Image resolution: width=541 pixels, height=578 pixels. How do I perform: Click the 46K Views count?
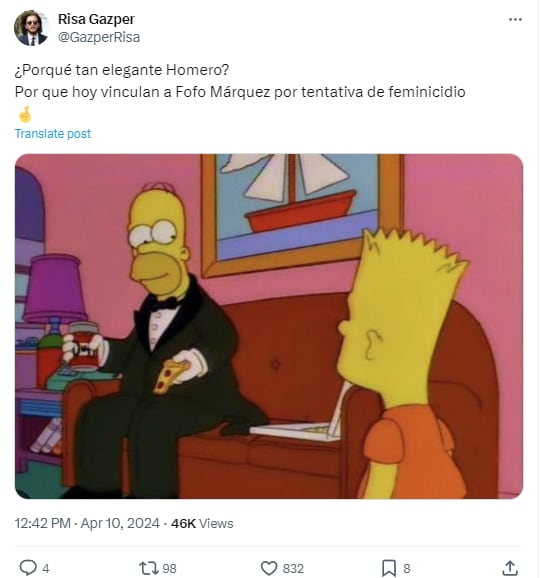click(x=202, y=523)
